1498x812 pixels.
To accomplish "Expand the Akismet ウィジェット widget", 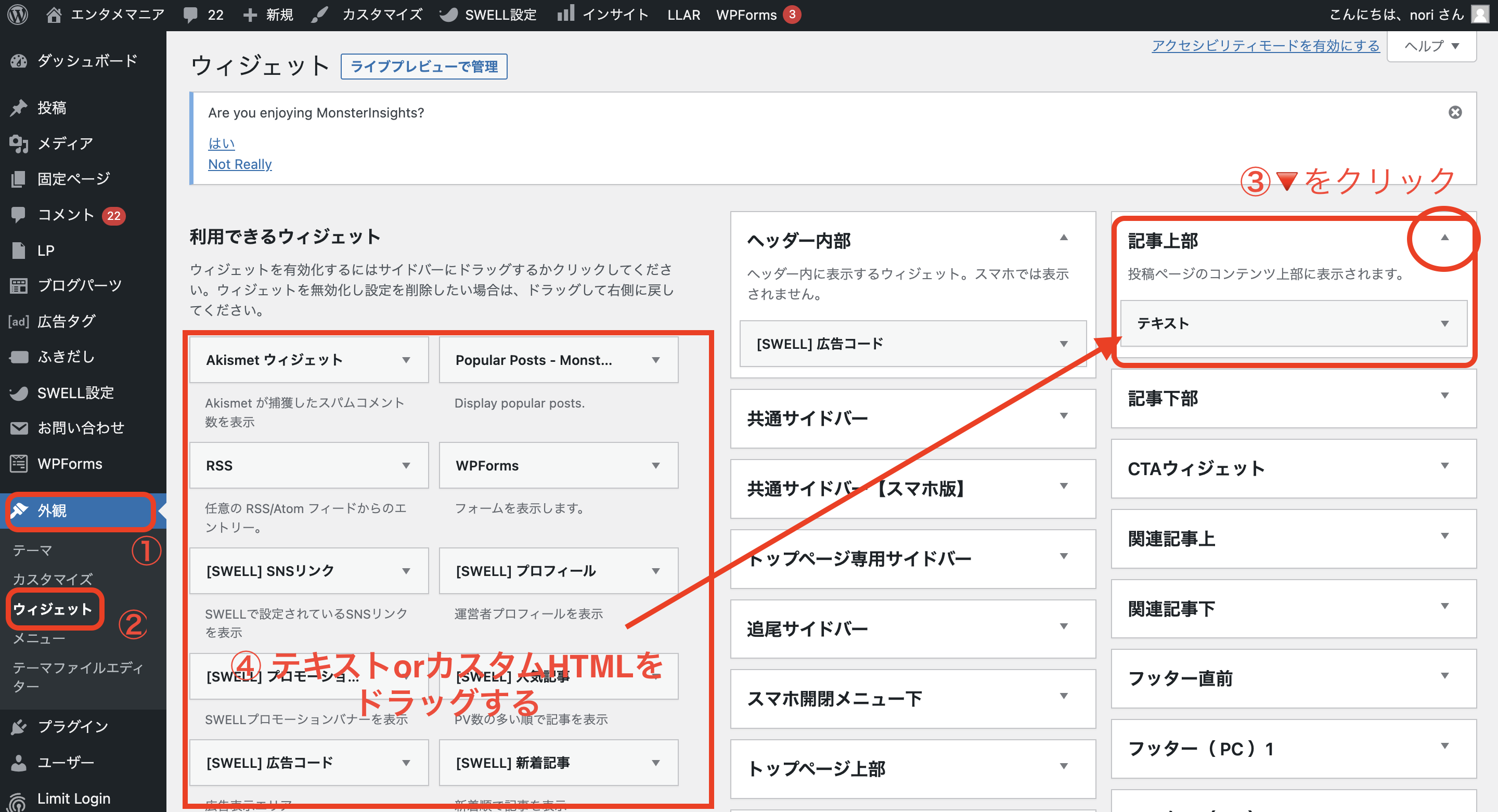I will [x=406, y=360].
